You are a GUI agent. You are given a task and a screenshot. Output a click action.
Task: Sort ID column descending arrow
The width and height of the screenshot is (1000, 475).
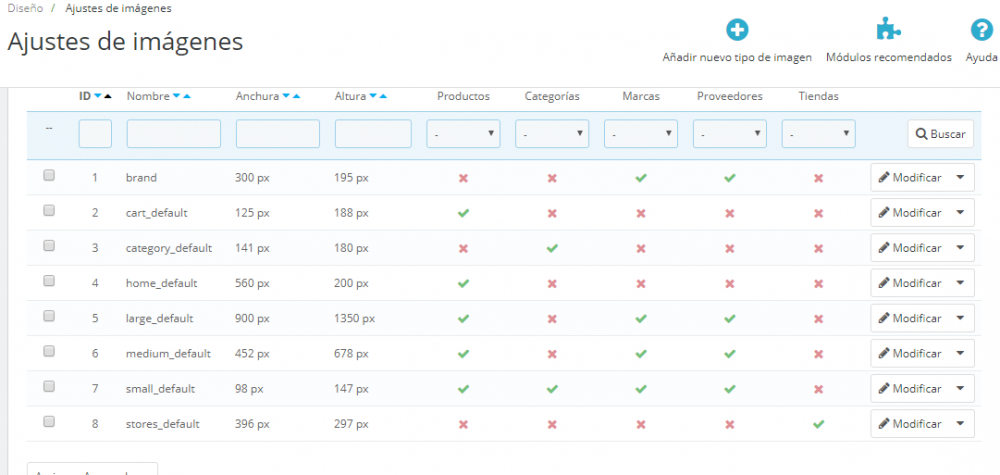point(98,96)
